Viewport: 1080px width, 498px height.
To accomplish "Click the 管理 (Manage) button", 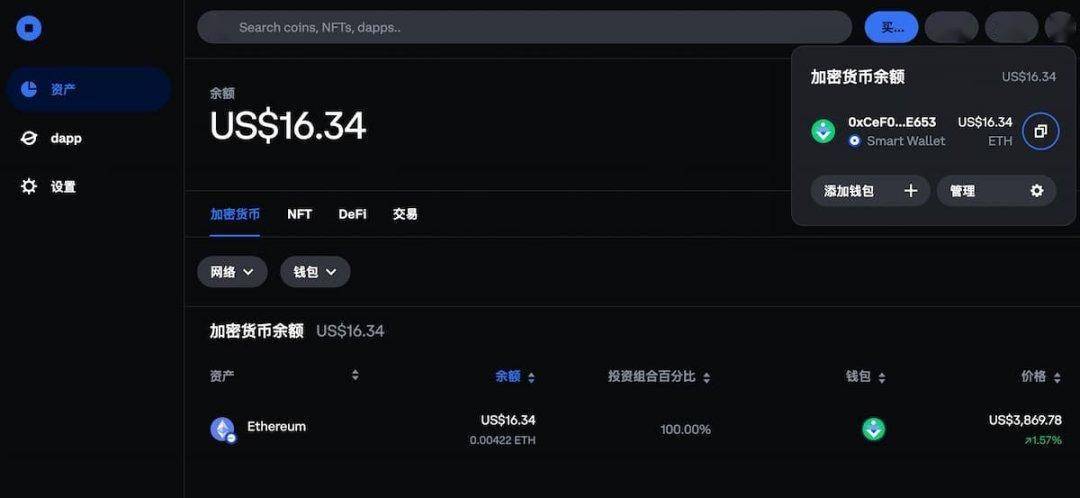I will click(x=996, y=191).
